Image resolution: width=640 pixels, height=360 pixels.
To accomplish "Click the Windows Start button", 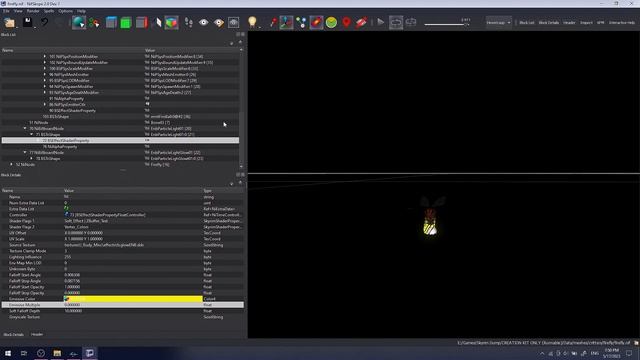I will 8,353.
